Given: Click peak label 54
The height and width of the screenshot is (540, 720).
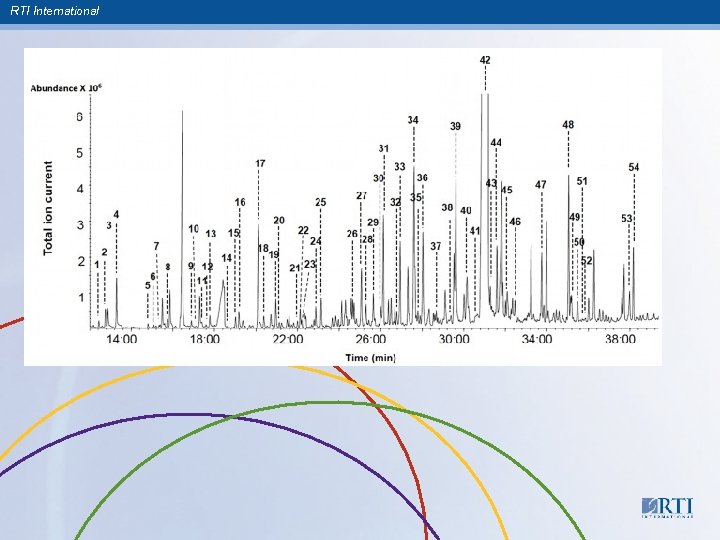Looking at the screenshot, I should (x=634, y=167).
